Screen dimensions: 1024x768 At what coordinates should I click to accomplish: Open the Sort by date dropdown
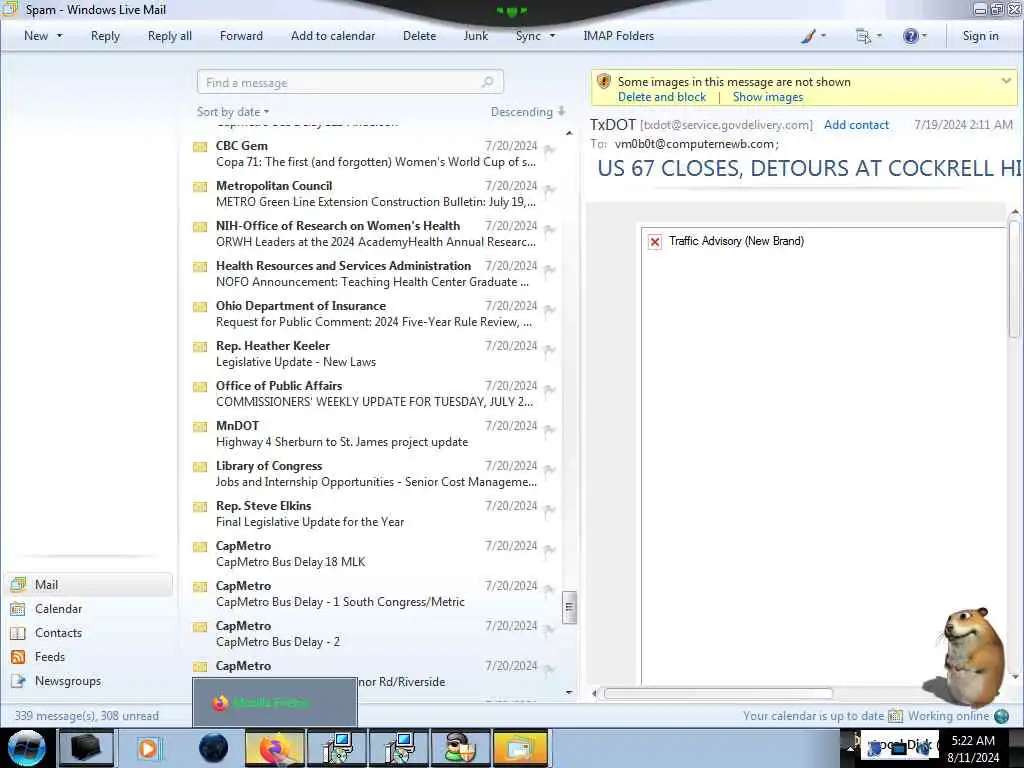coord(233,112)
